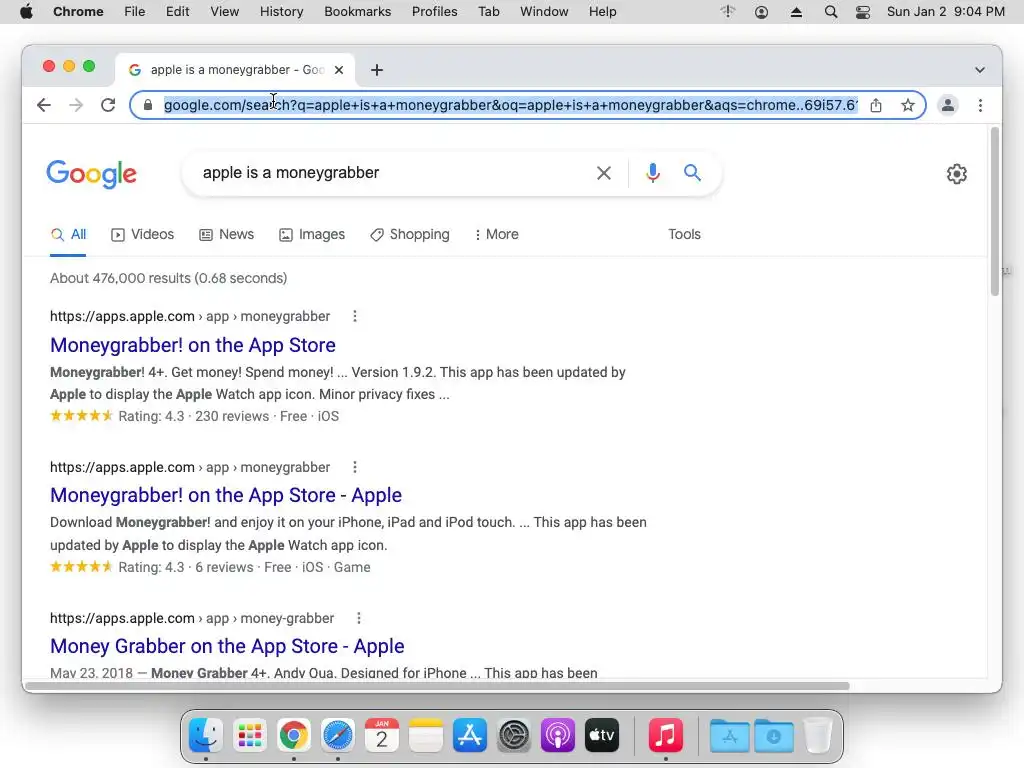The width and height of the screenshot is (1024, 768).
Task: Select the All results tab
Action: point(69,234)
